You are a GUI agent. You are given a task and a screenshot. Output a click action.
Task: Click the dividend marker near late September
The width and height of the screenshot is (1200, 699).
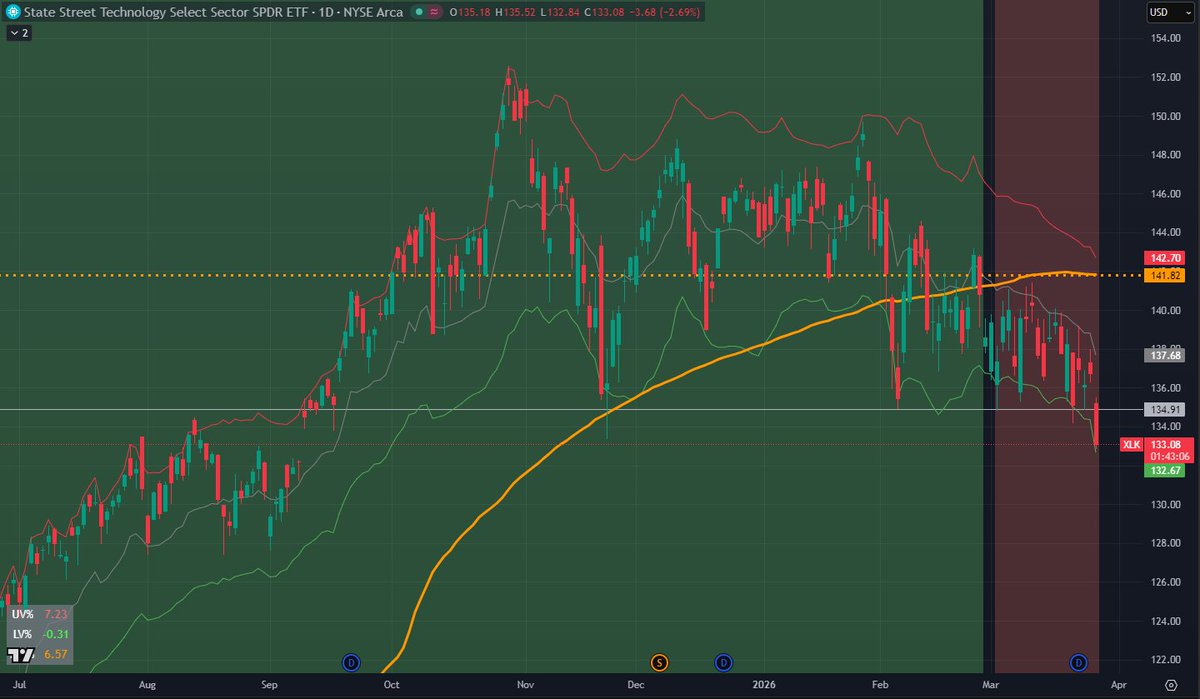(x=351, y=662)
